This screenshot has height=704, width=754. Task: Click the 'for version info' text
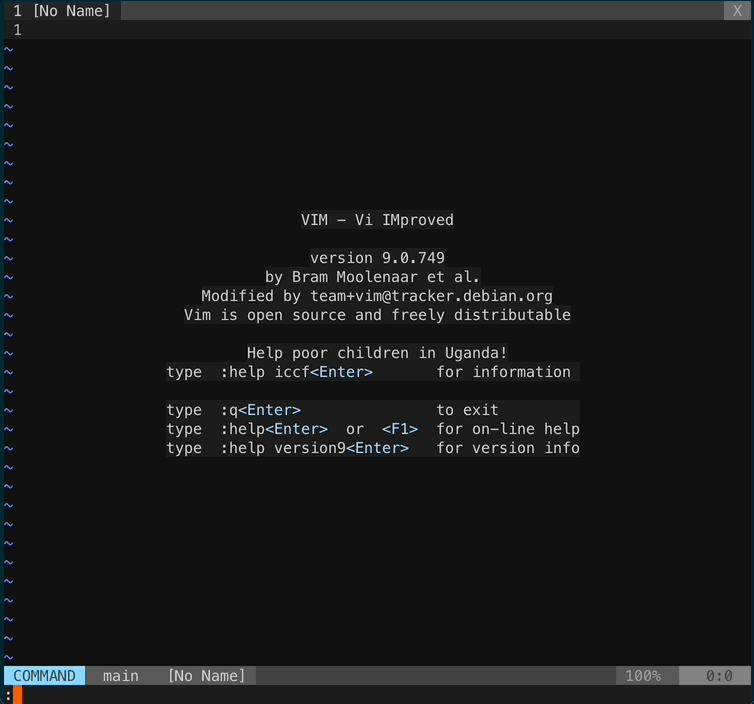click(508, 448)
